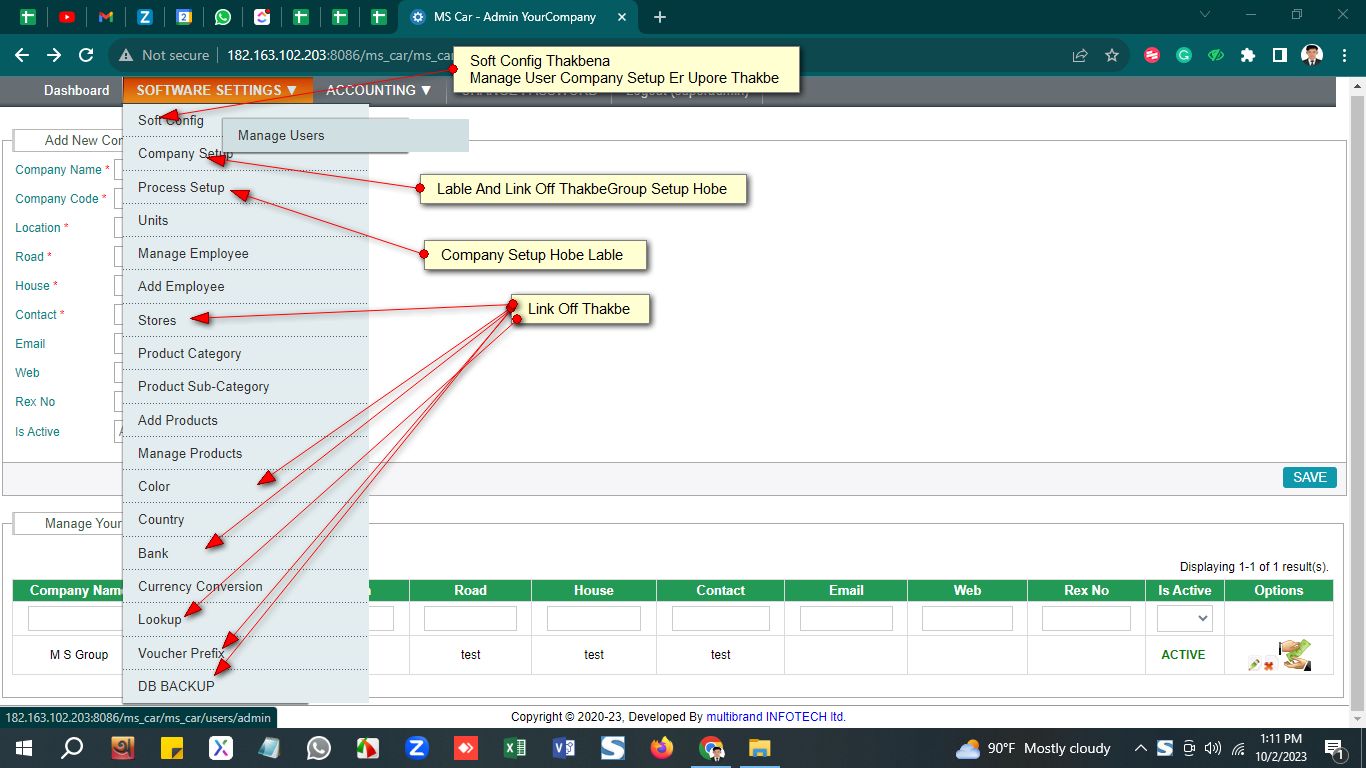Show hidden system tray icons chevron
Screen dimensions: 1366x768
(x=1140, y=748)
